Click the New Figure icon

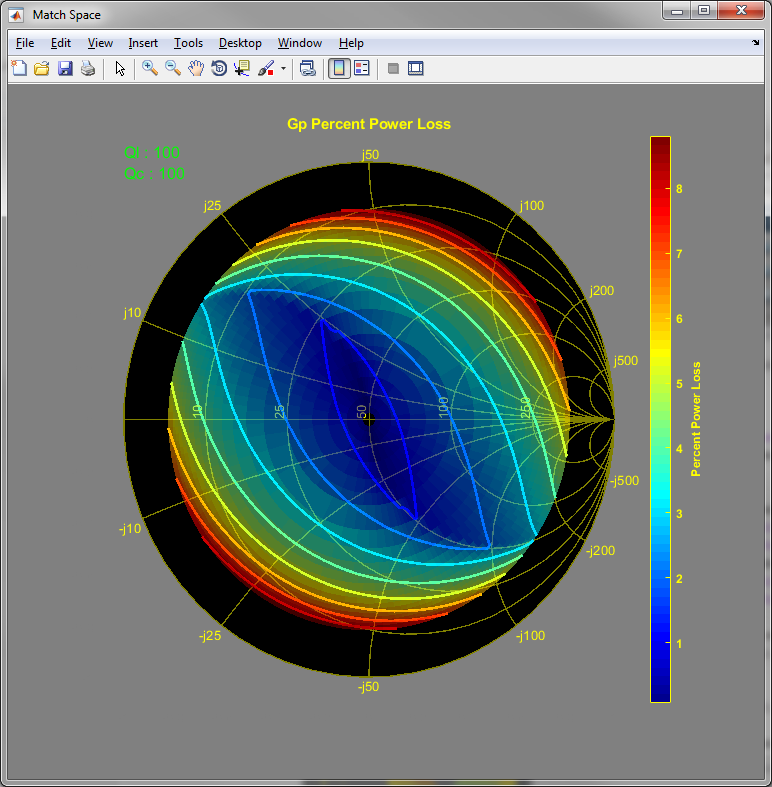(19, 68)
